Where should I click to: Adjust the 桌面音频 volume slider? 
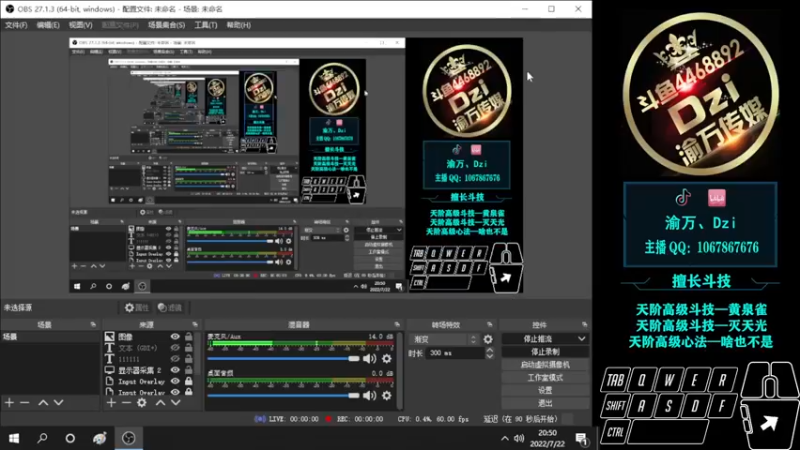click(x=283, y=395)
